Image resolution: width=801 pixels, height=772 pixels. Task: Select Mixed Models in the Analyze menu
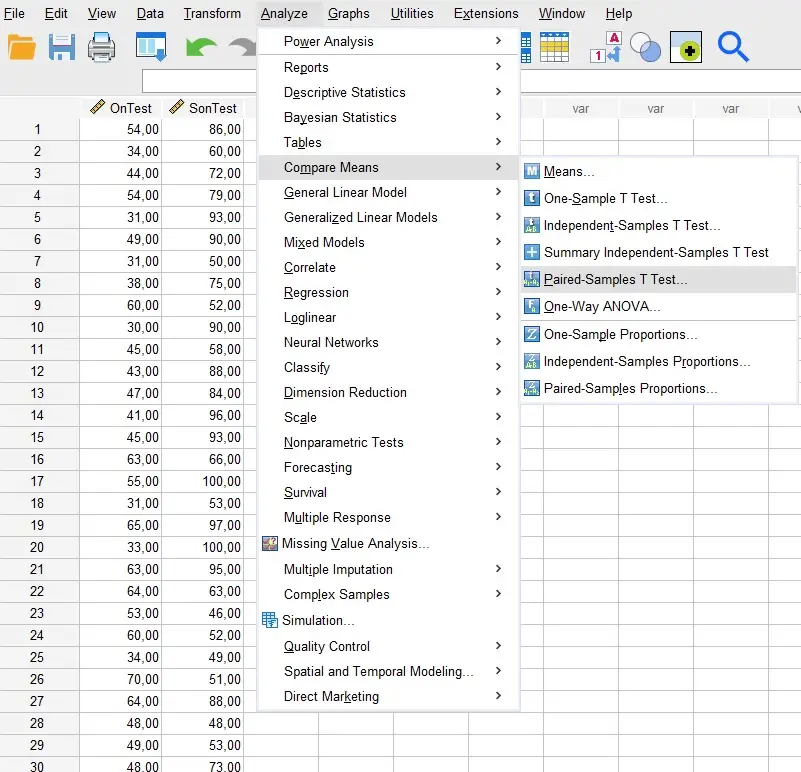(389, 242)
